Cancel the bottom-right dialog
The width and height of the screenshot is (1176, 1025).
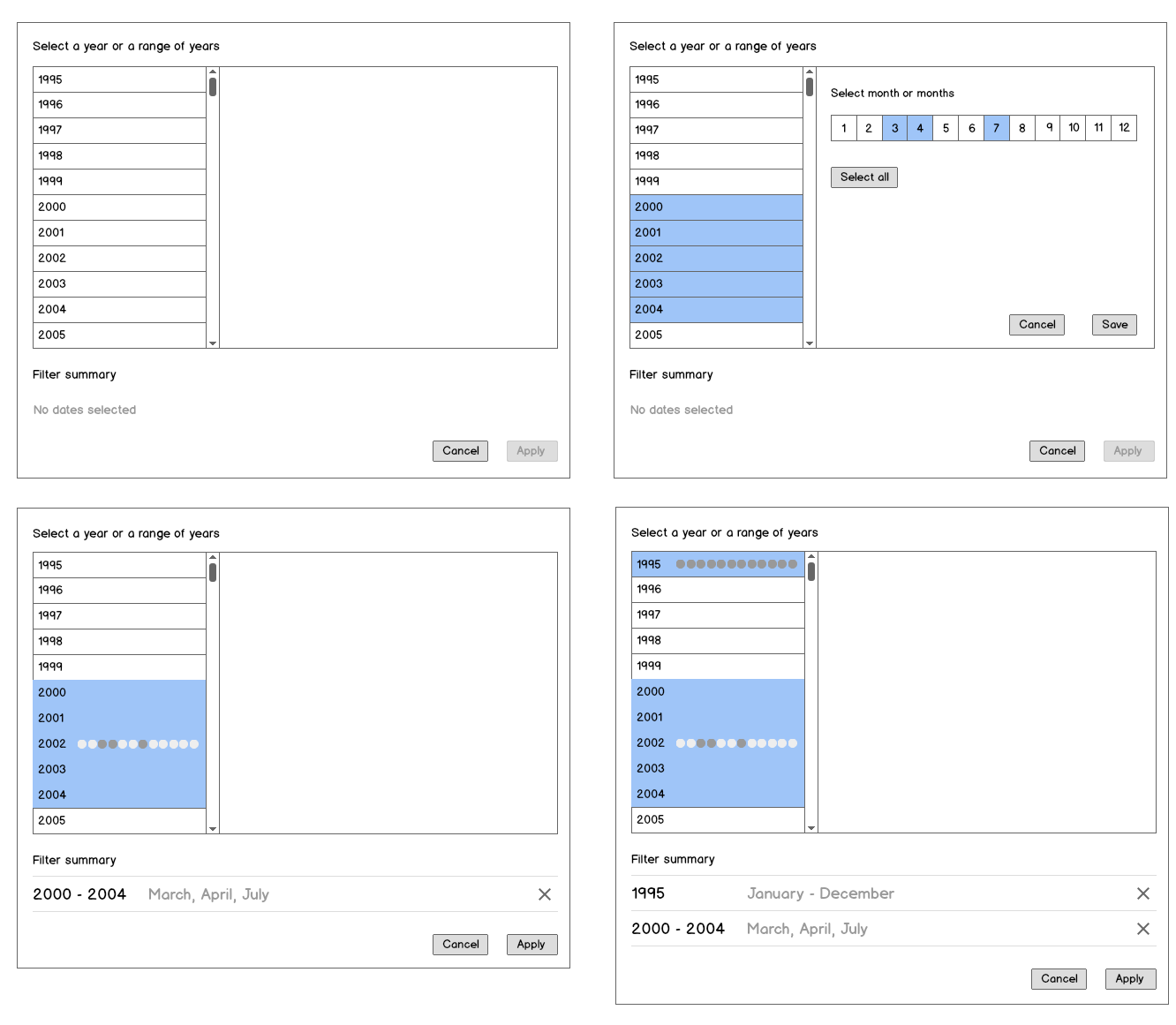pyautogui.click(x=1059, y=979)
